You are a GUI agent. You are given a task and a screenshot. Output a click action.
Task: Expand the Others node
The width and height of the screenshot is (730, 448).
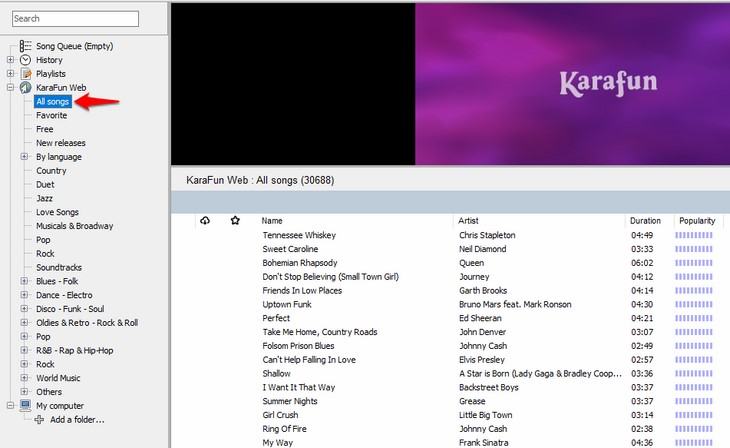click(x=24, y=392)
